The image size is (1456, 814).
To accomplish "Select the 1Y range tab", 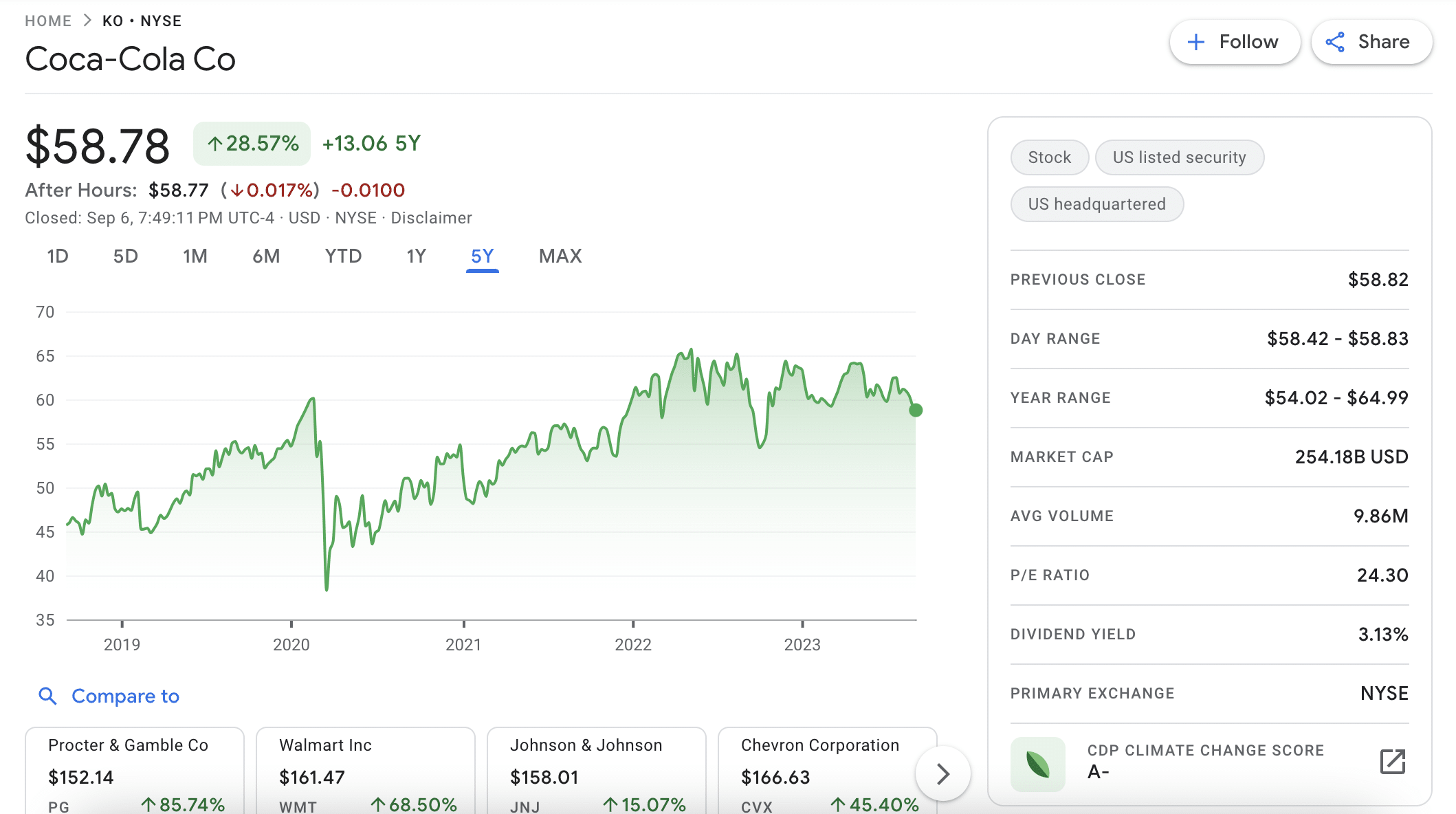I will 417,256.
